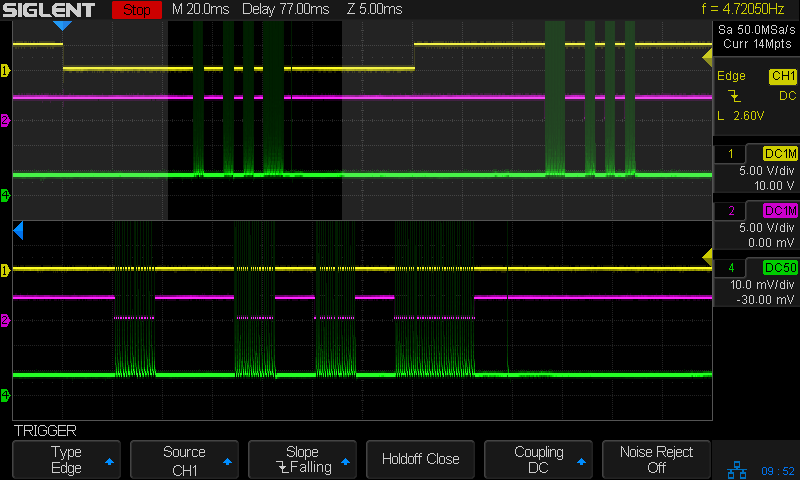Open the Coupling DC menu
This screenshot has width=800, height=480.
(x=538, y=460)
